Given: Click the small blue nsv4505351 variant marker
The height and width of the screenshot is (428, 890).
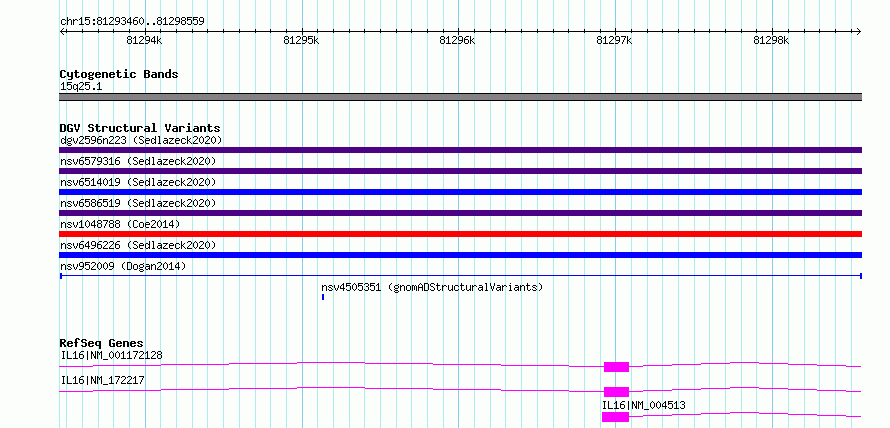Looking at the screenshot, I should click(322, 297).
